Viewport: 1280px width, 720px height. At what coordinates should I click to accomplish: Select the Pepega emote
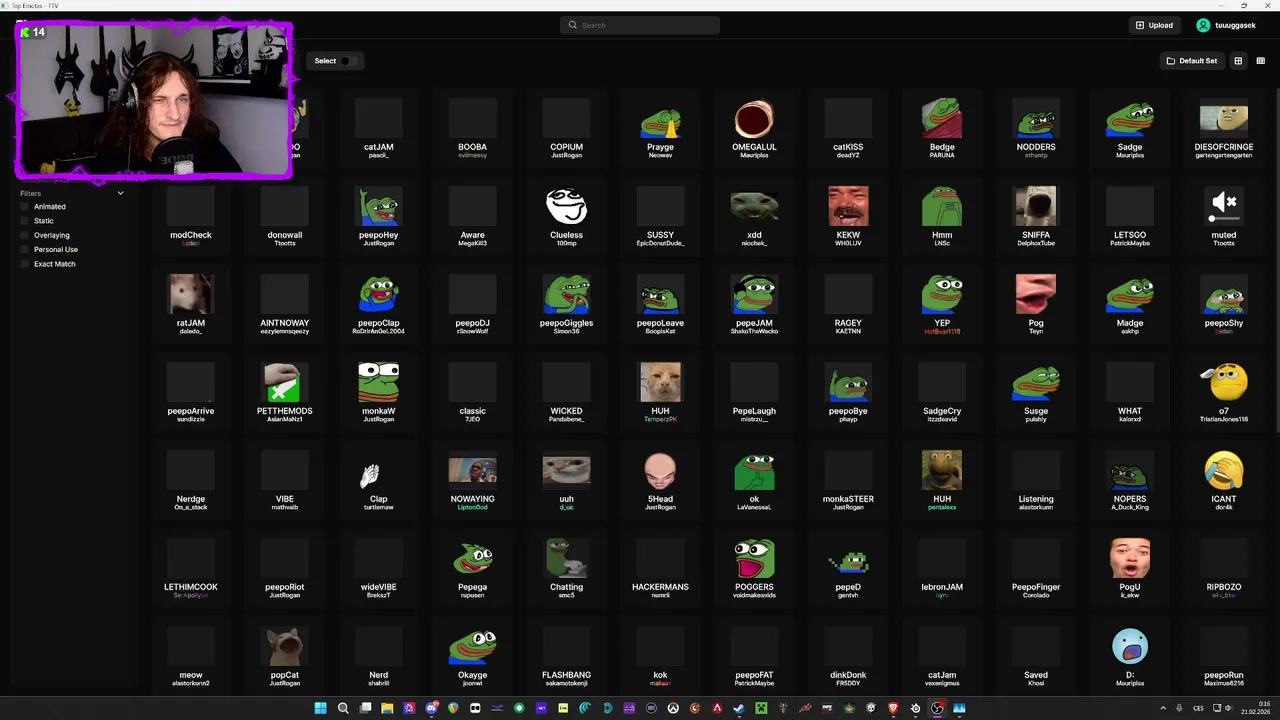point(472,567)
